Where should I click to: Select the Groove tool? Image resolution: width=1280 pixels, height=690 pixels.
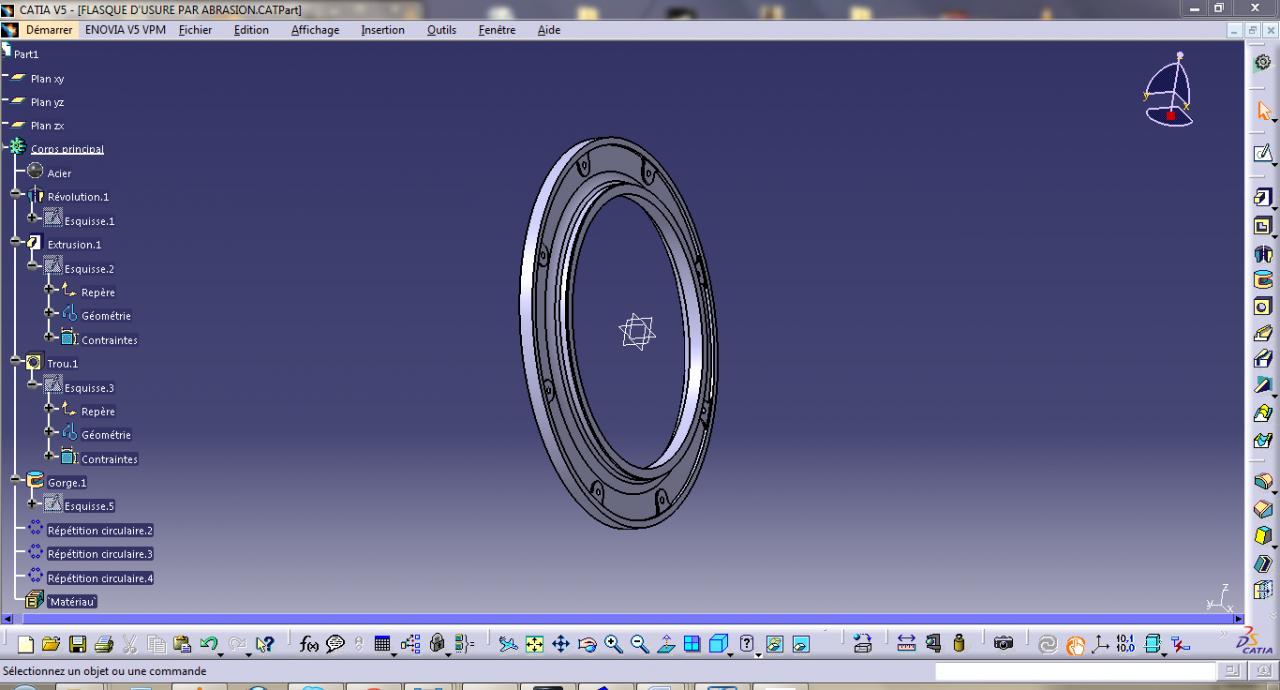[x=1263, y=280]
